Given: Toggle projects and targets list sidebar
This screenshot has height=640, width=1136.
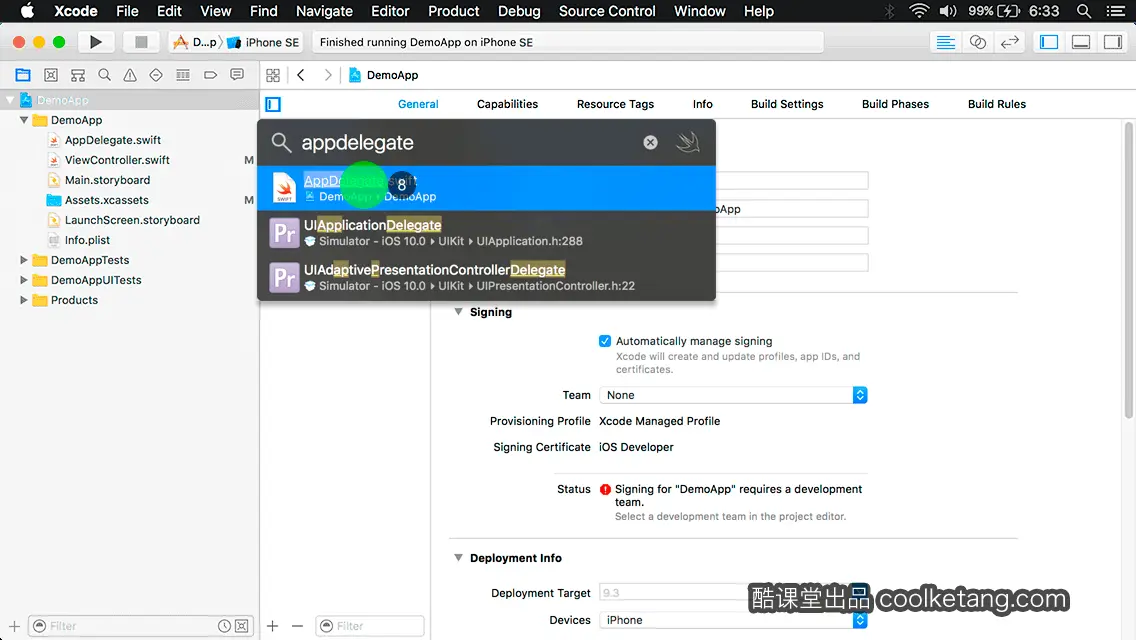Looking at the screenshot, I should (273, 104).
